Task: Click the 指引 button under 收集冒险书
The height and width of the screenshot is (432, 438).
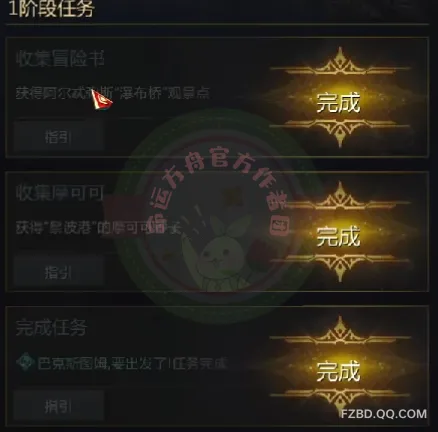Action: coord(59,137)
